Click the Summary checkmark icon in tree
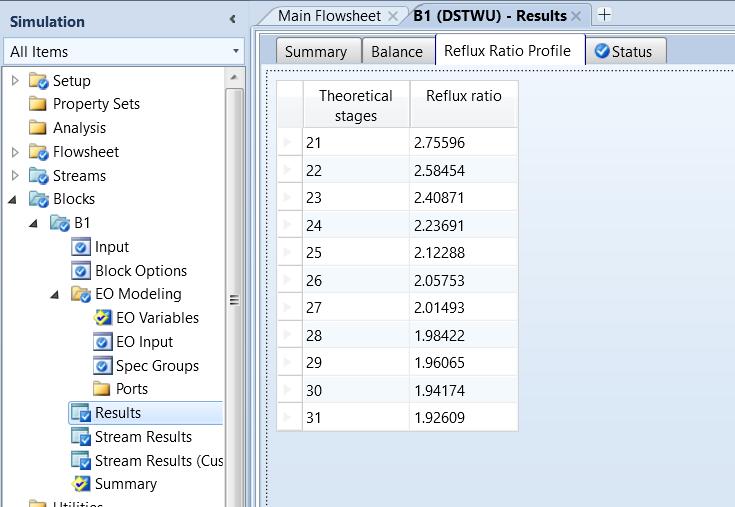Viewport: 735px width, 507px height. click(x=81, y=484)
